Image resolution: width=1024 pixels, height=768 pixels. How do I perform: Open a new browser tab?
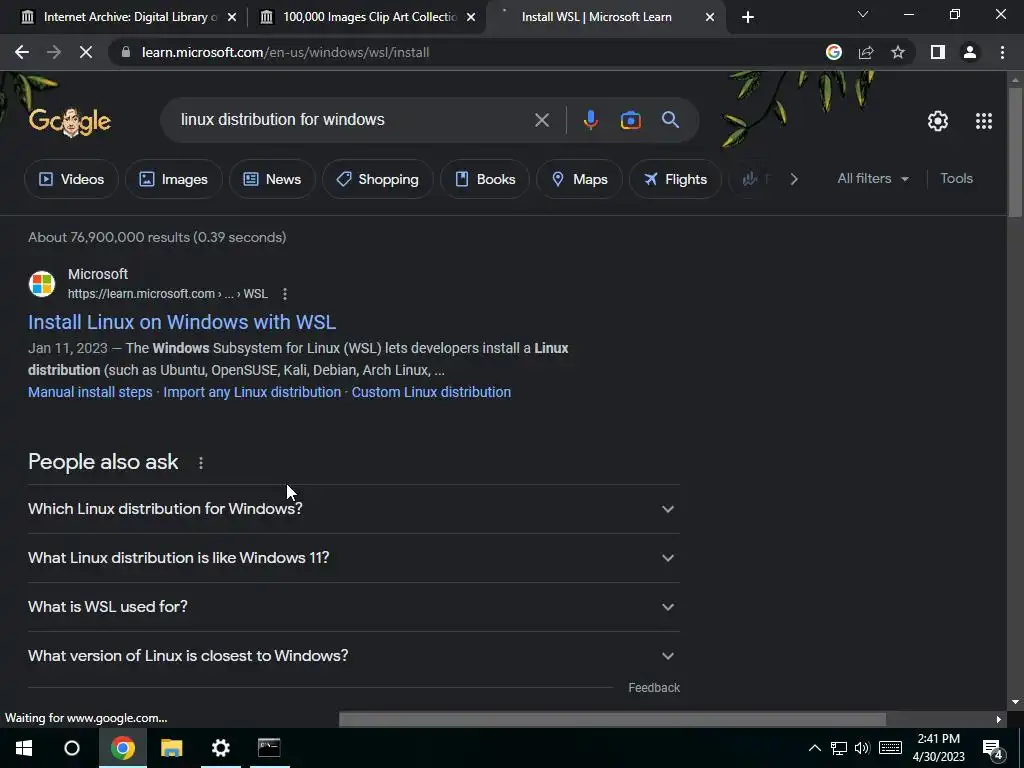[748, 17]
